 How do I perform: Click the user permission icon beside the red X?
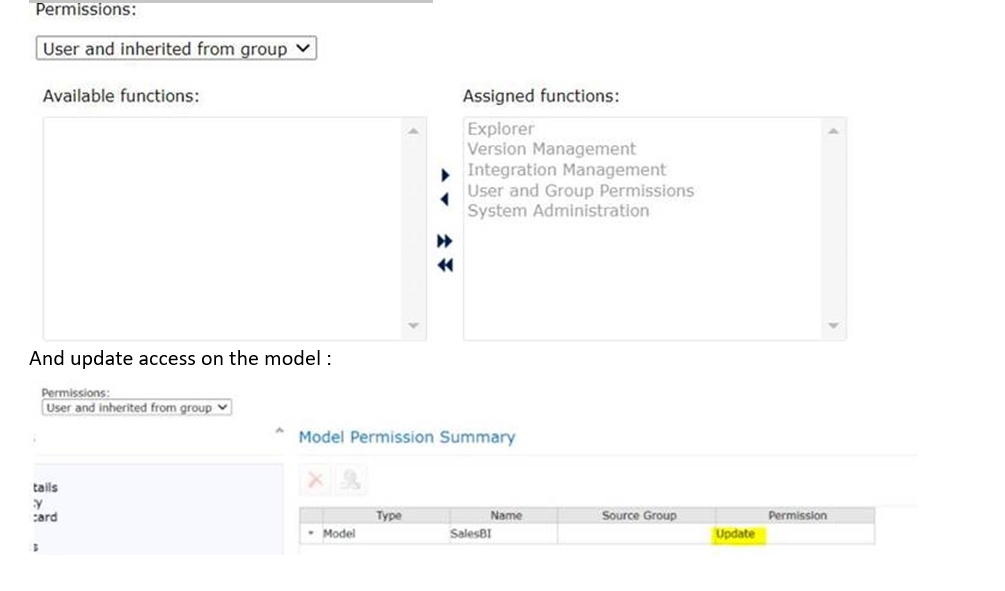point(350,480)
